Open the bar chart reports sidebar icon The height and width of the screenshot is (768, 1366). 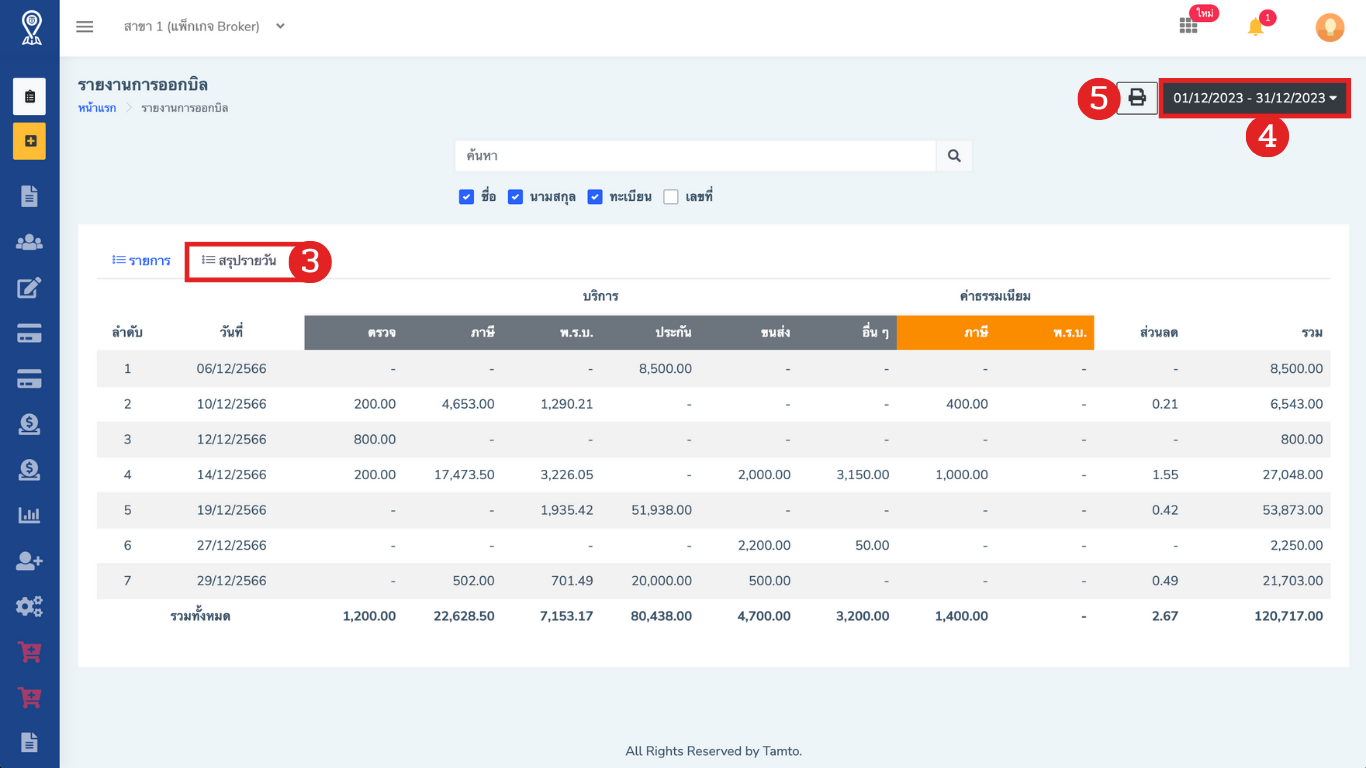[30, 515]
